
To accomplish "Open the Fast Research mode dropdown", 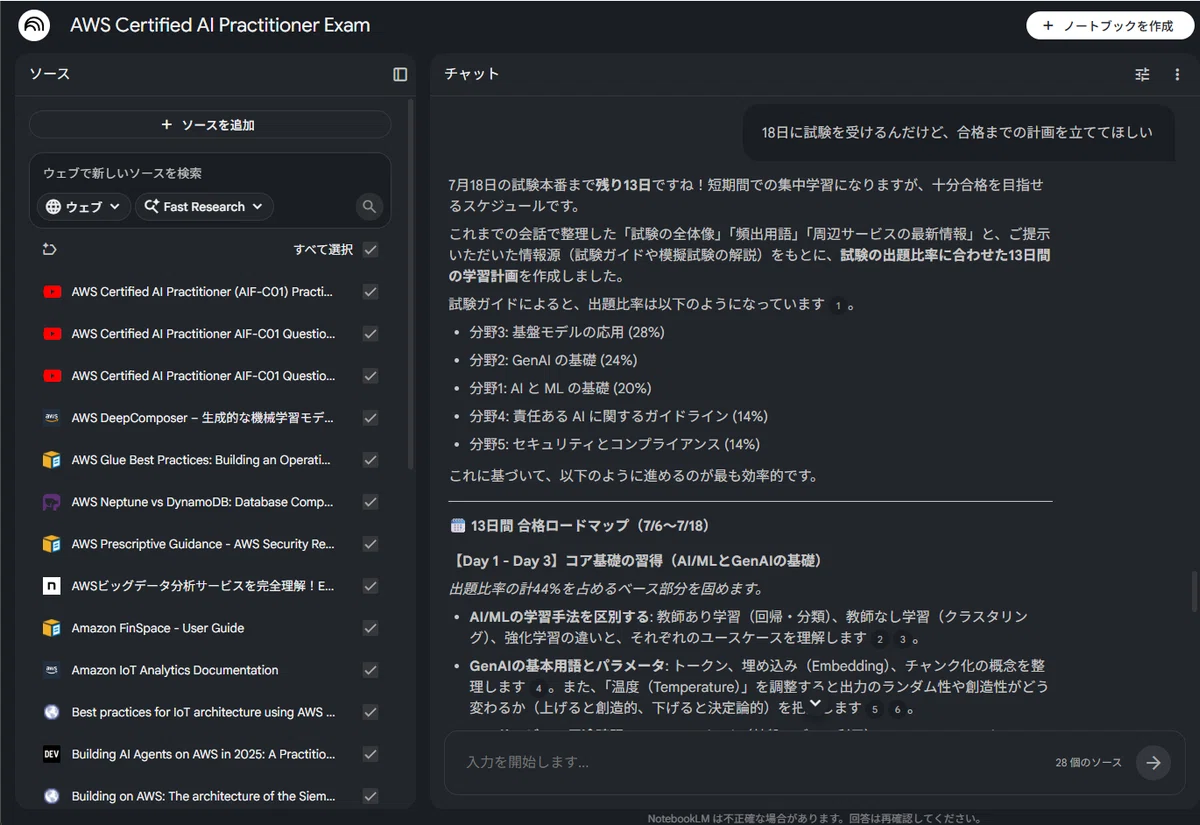I will tap(204, 207).
